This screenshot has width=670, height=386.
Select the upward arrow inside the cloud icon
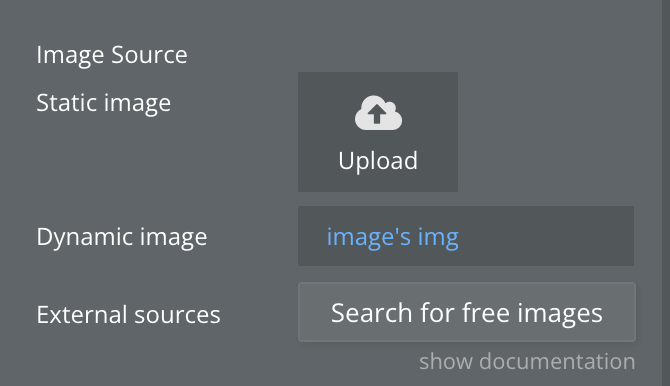pyautogui.click(x=377, y=115)
